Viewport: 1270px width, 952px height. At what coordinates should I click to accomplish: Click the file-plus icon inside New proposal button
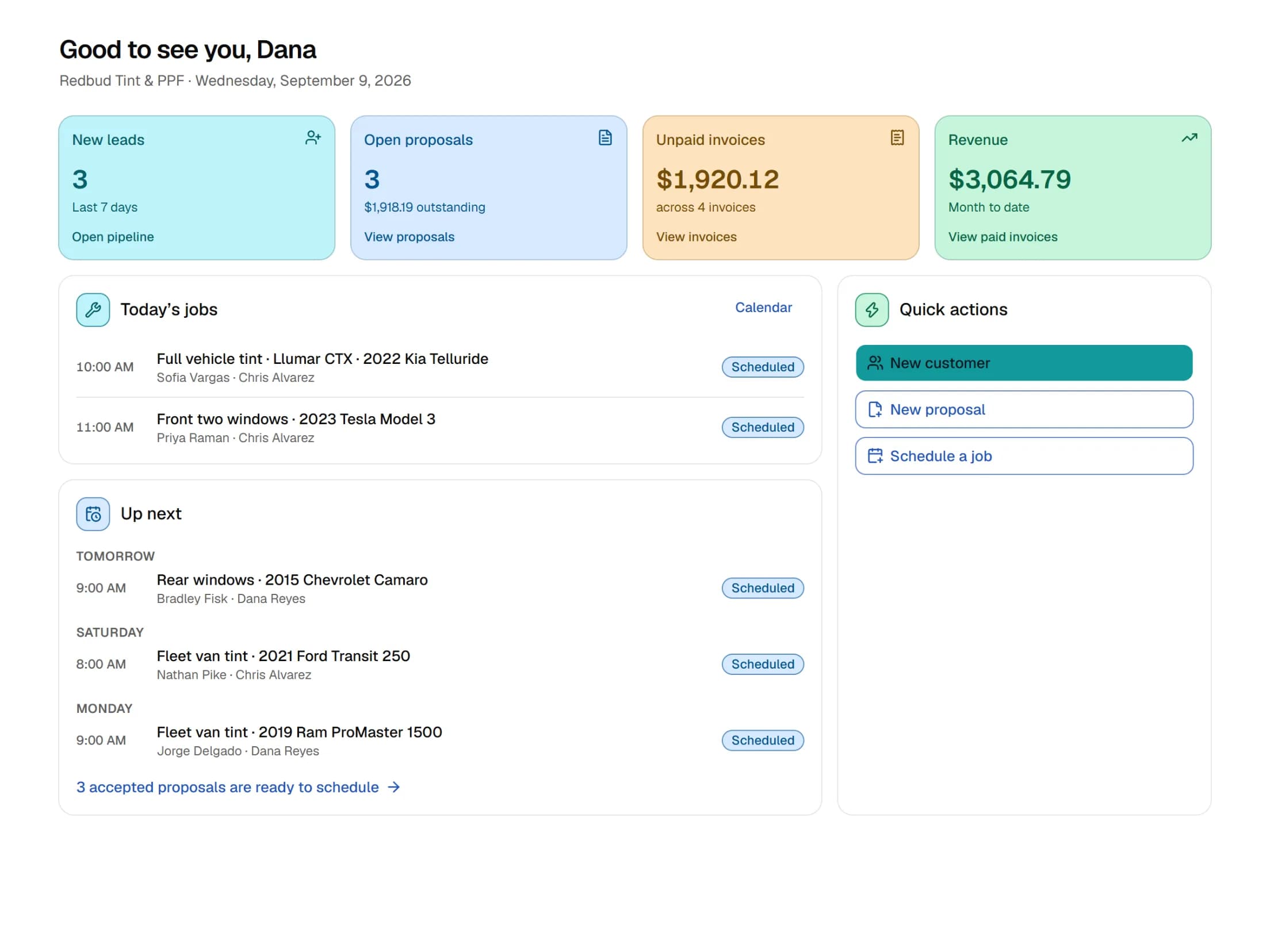pos(875,409)
